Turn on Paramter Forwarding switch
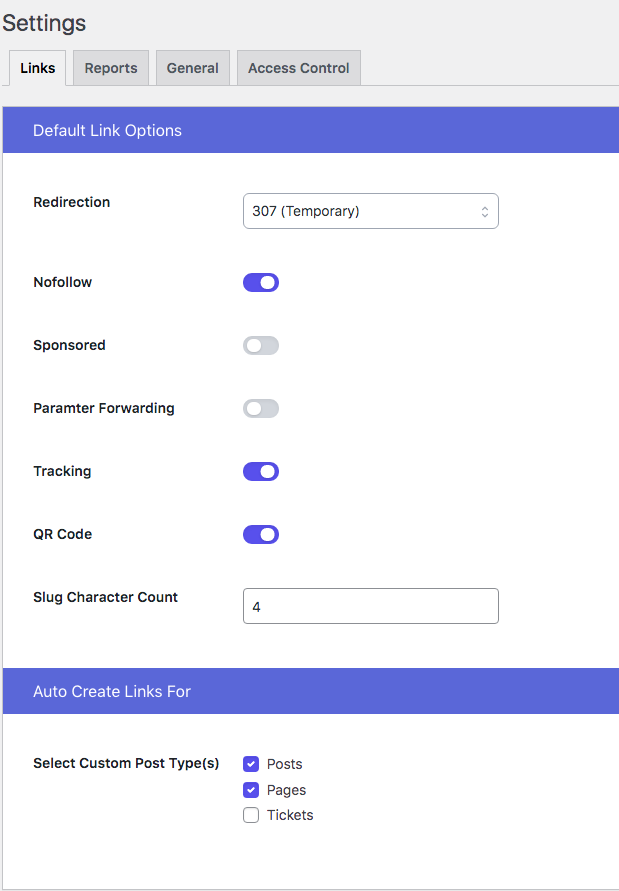The height and width of the screenshot is (891, 619). (x=261, y=409)
